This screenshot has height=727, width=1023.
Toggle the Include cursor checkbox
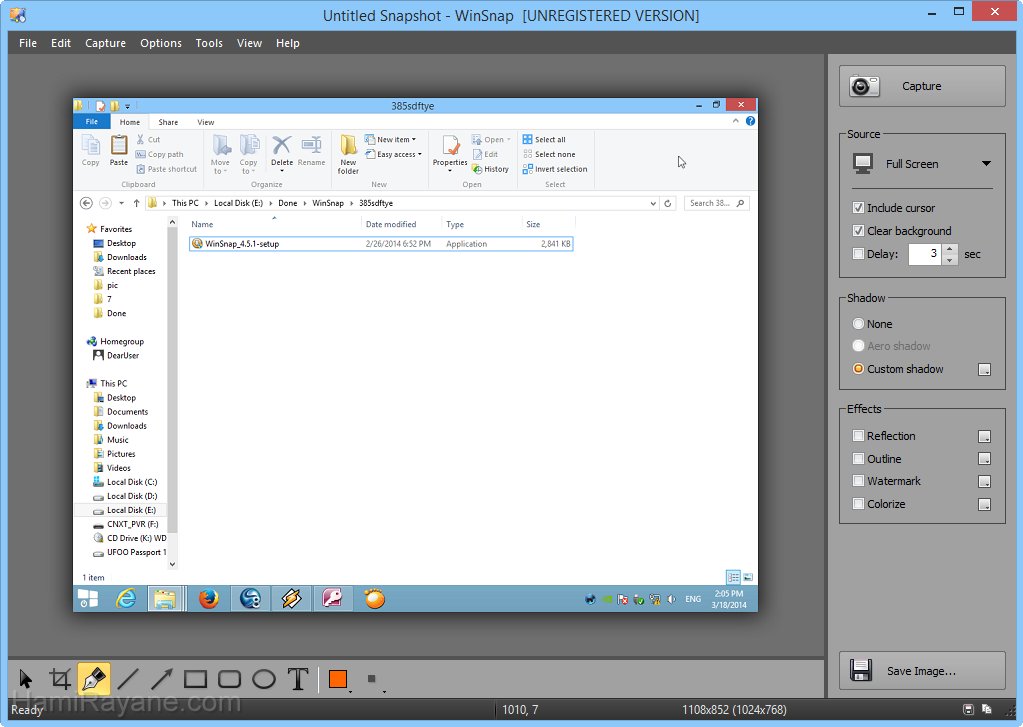[859, 208]
